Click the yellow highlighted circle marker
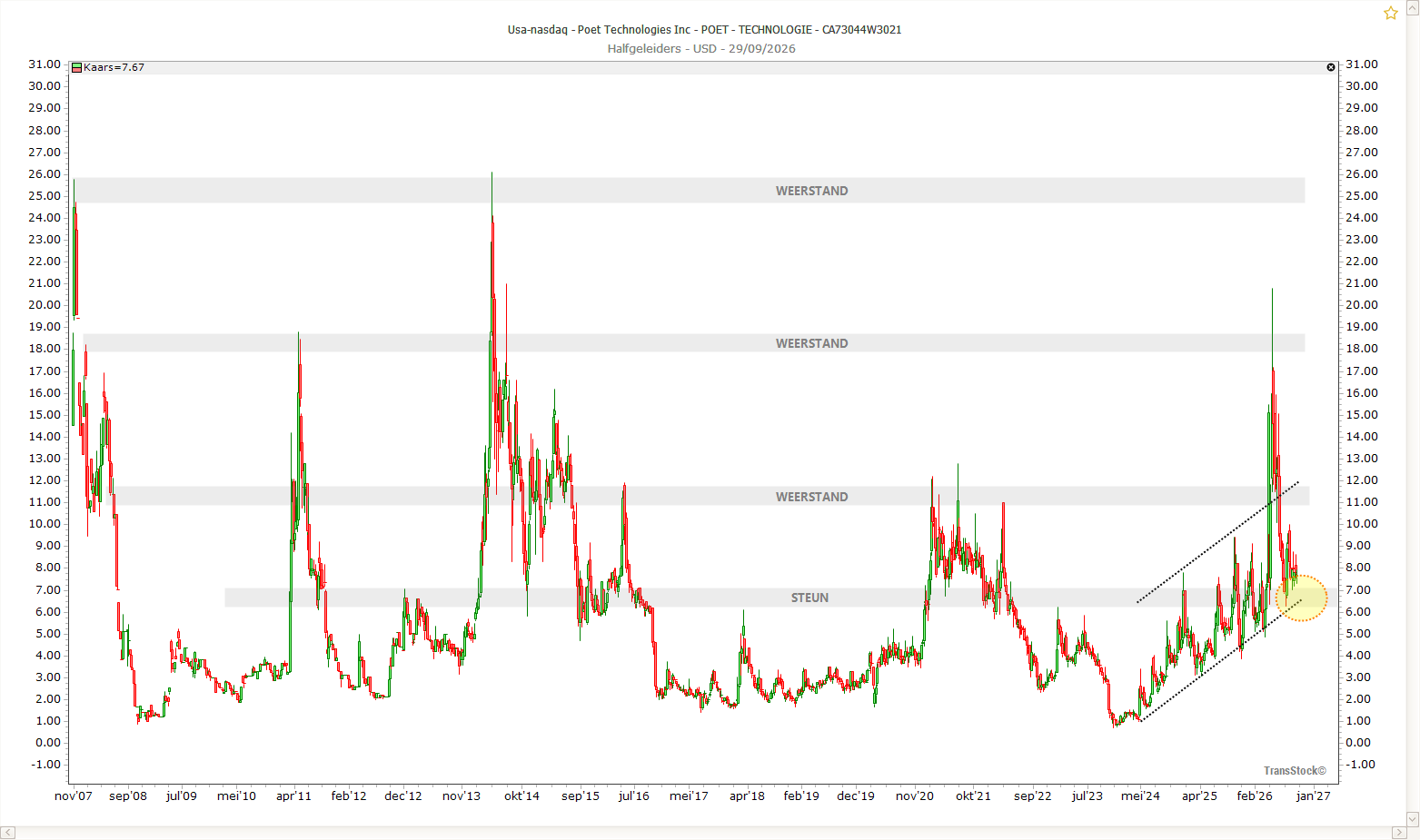 pos(1302,598)
